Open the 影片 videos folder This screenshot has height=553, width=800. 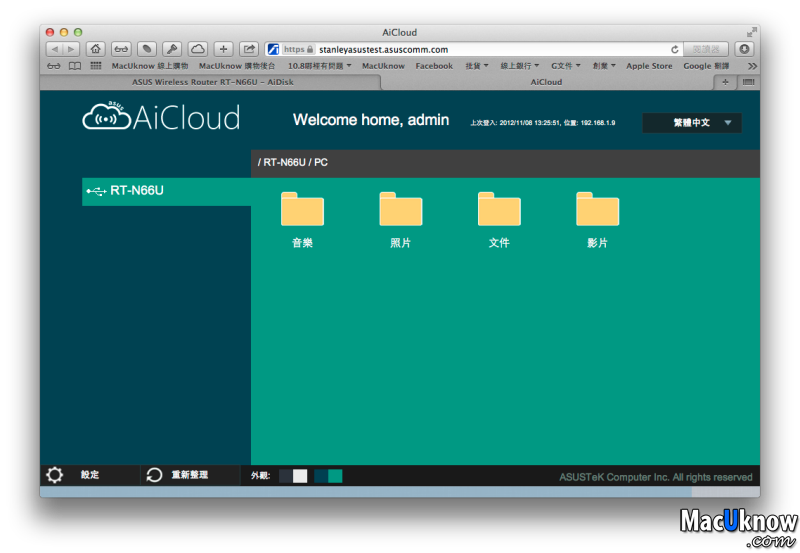coord(597,211)
